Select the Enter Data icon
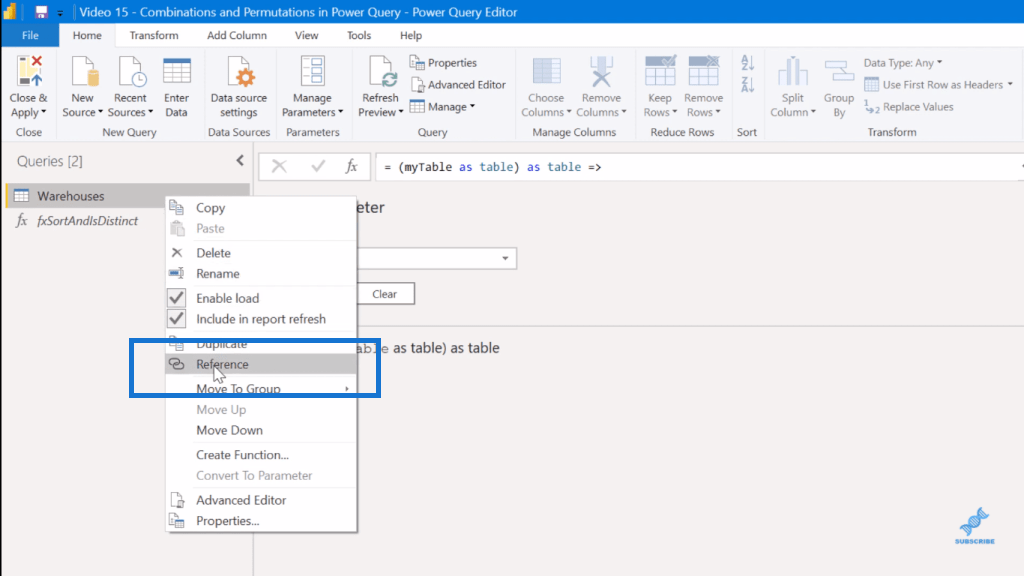This screenshot has width=1024, height=576. coord(176,72)
